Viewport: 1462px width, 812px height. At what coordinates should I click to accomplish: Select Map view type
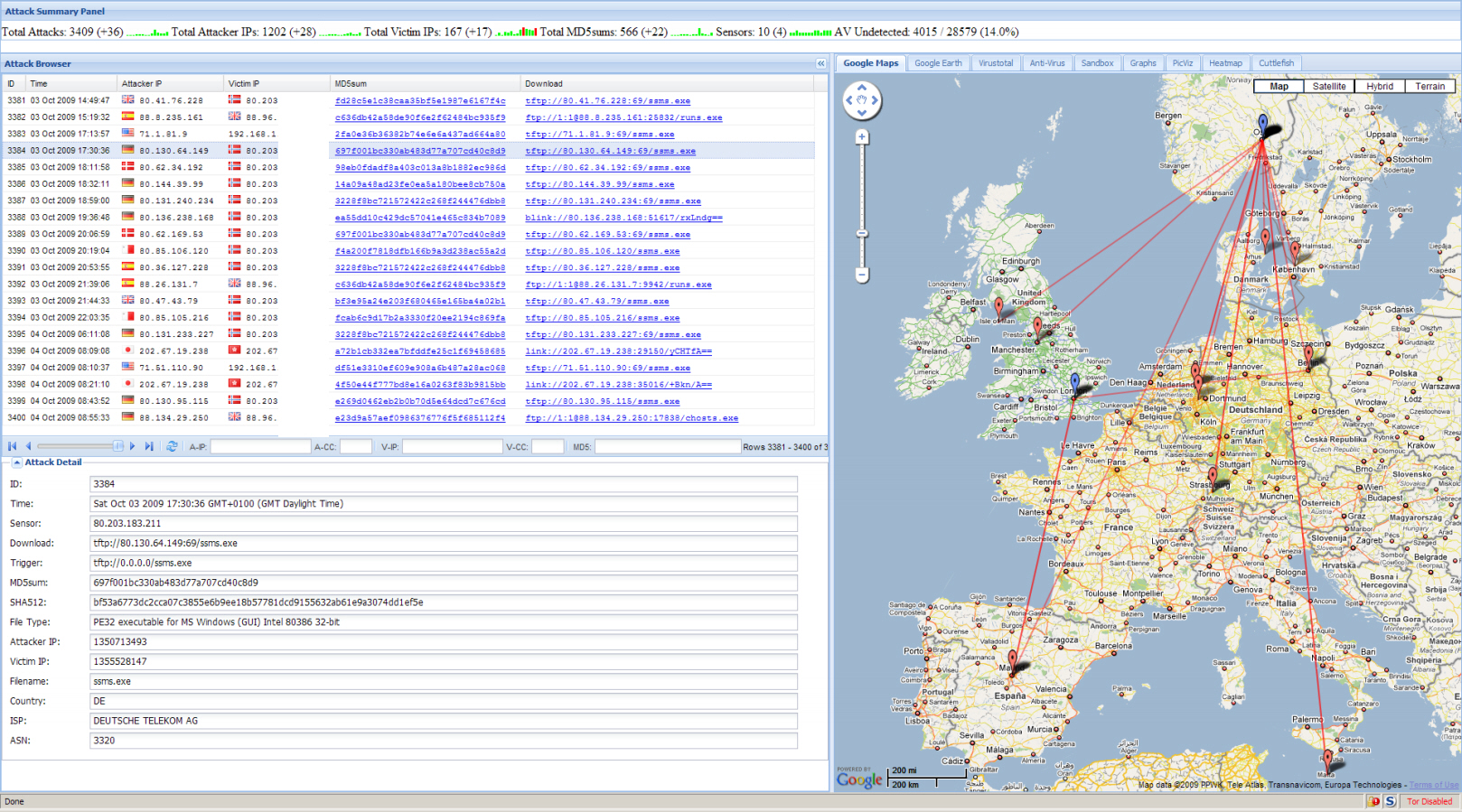[1279, 87]
